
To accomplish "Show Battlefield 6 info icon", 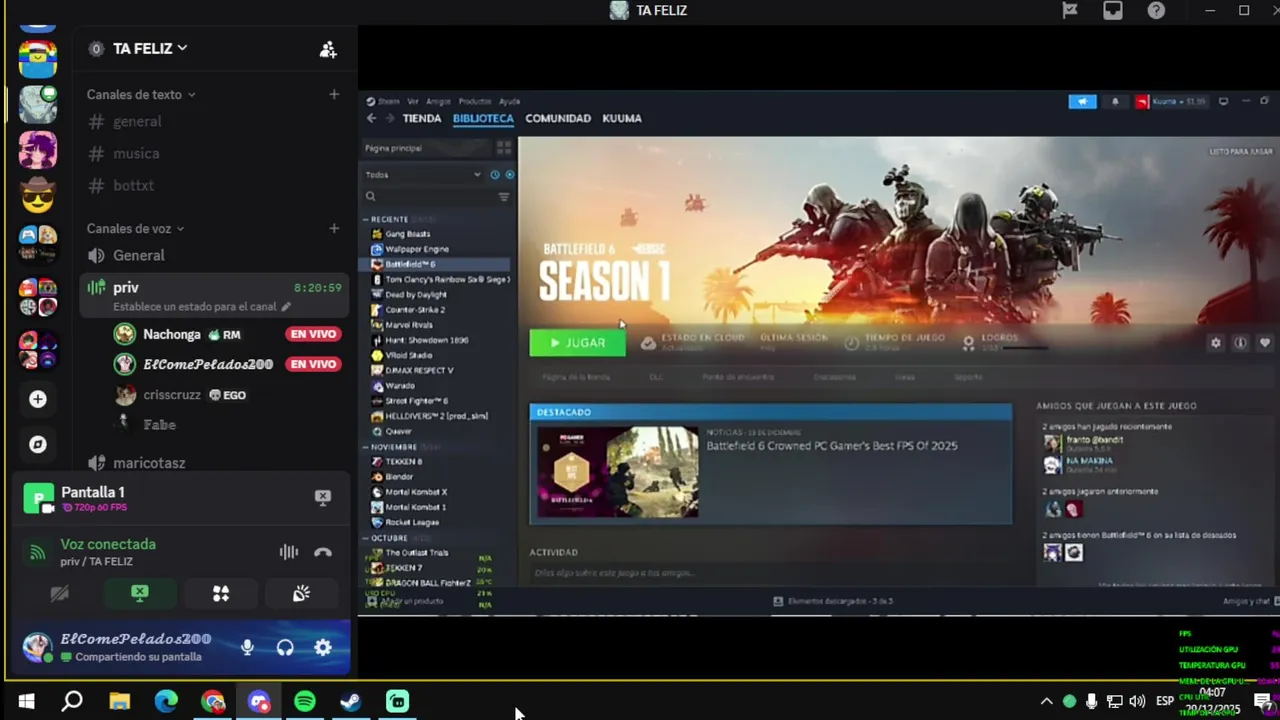I will click(x=1240, y=343).
